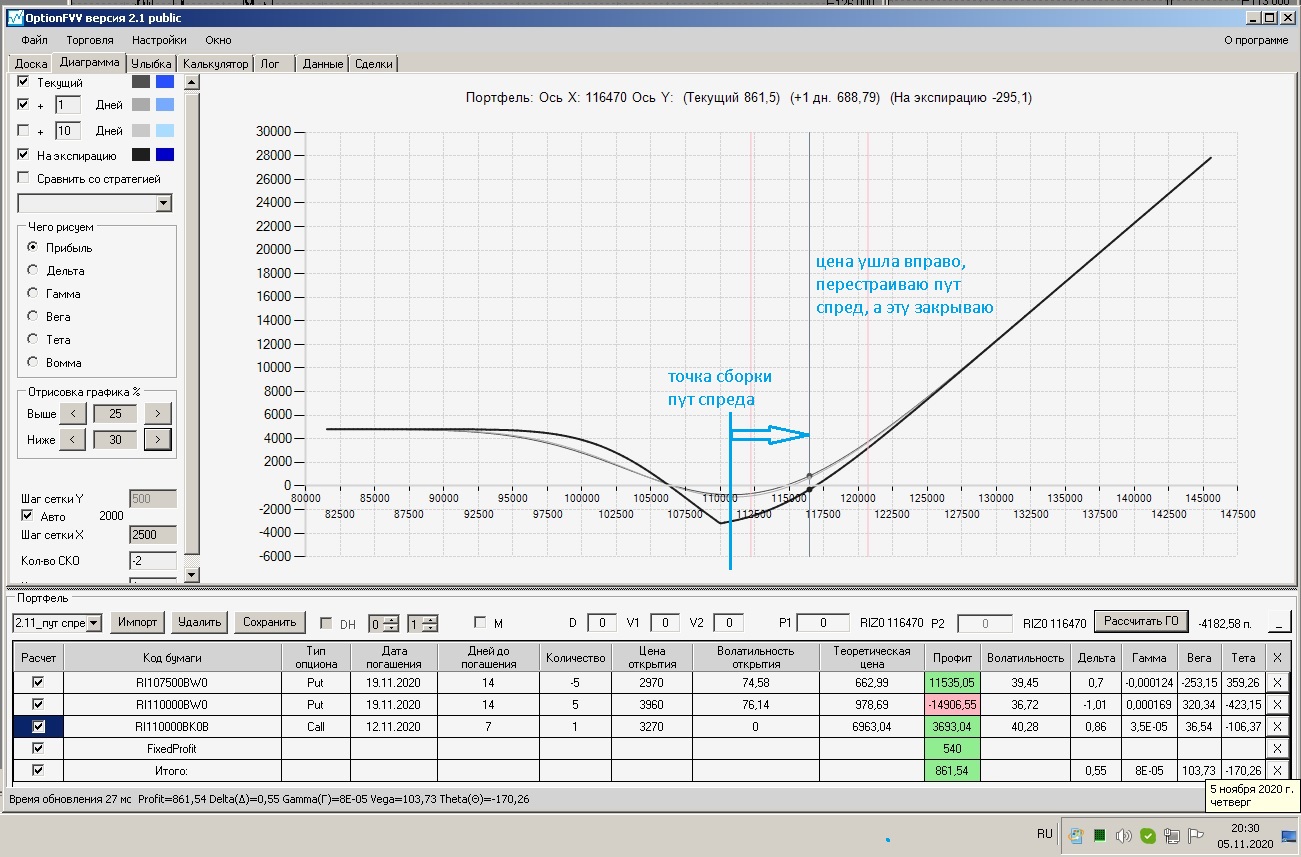Viewport: 1301px width, 857px height.
Task: Uncheck Расчет for RI110000BW0 row
Action: [38, 704]
